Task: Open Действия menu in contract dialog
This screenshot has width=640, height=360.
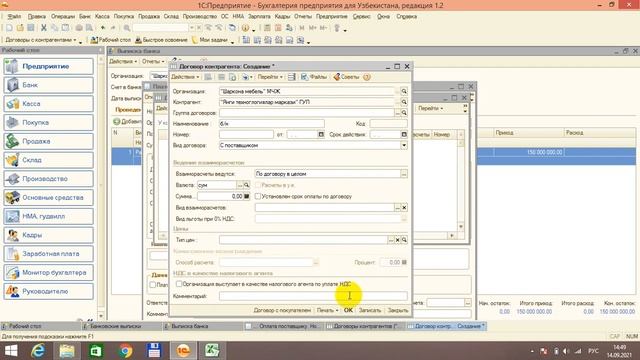Action: point(185,77)
